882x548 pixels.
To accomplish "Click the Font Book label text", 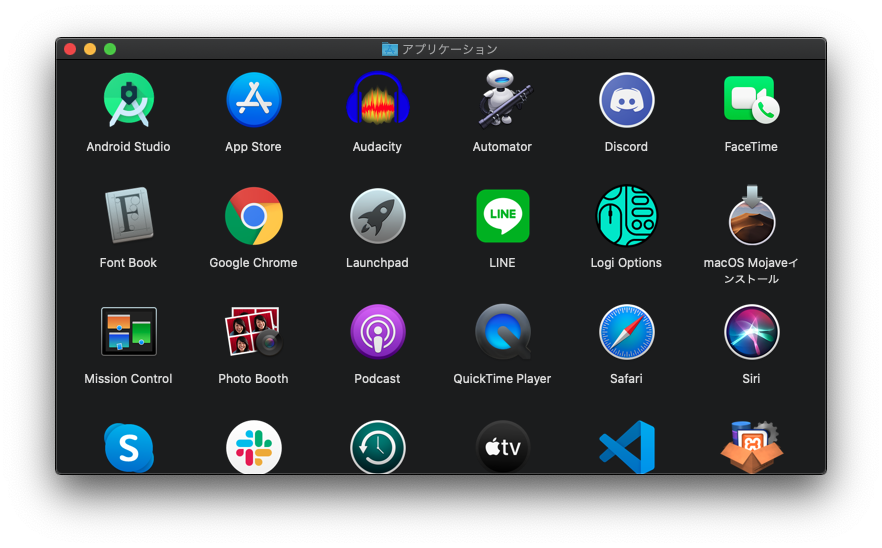I will point(128,263).
